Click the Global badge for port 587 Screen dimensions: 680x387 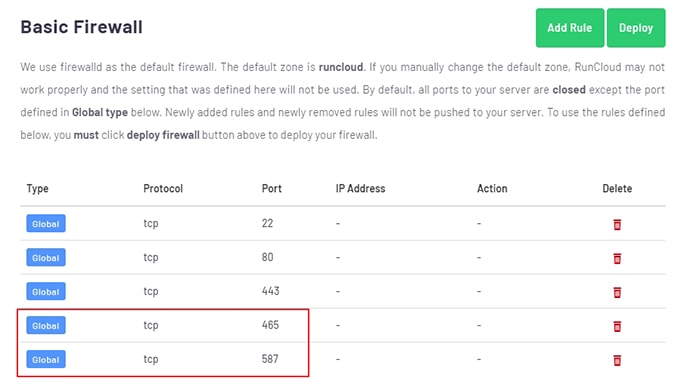click(46, 359)
